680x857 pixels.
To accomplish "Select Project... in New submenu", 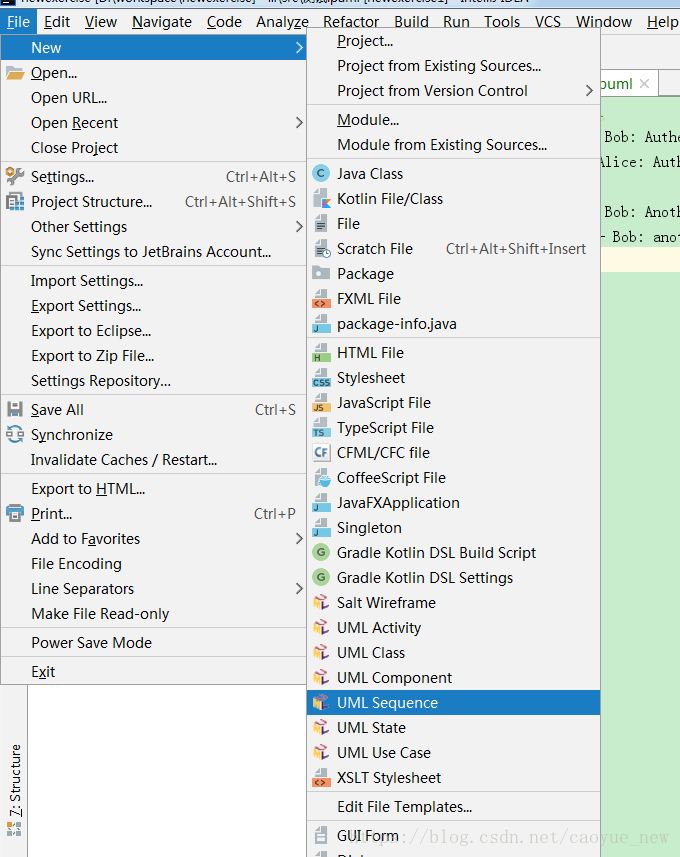I will pos(453,41).
